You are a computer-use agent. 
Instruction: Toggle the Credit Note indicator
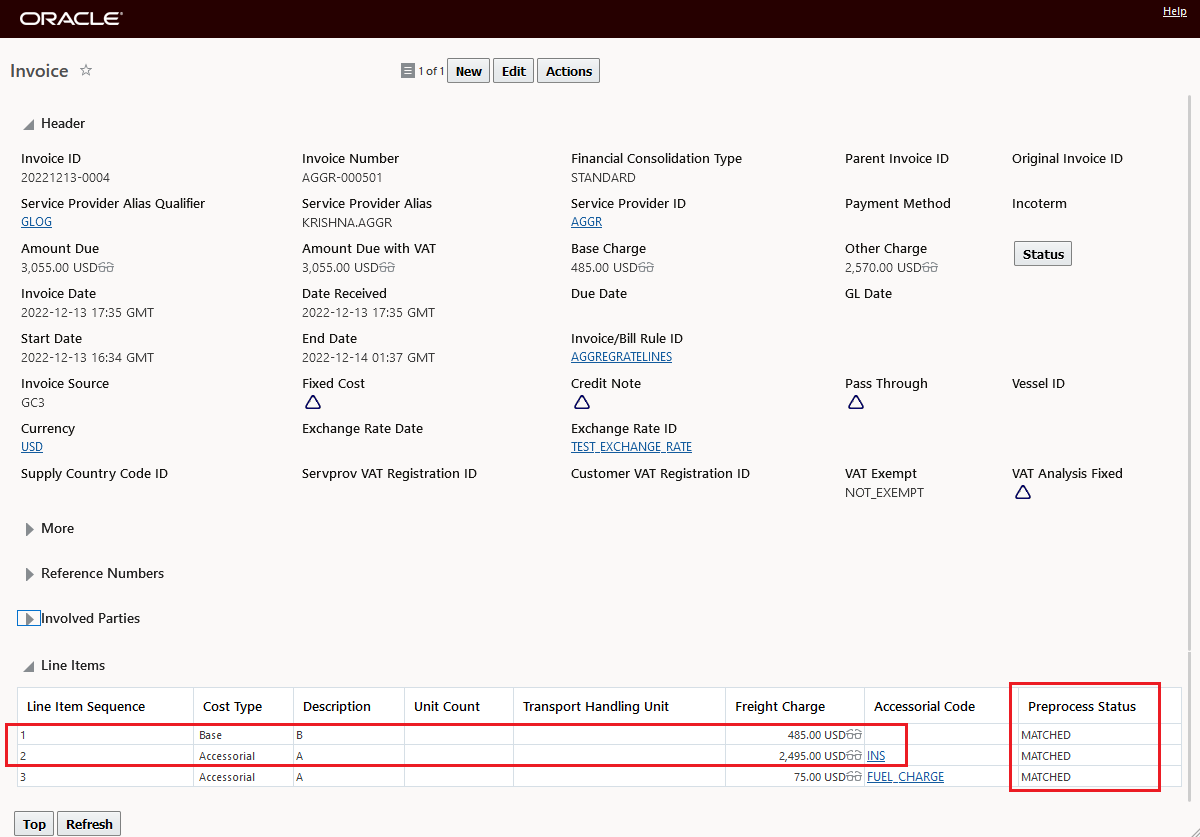(581, 402)
